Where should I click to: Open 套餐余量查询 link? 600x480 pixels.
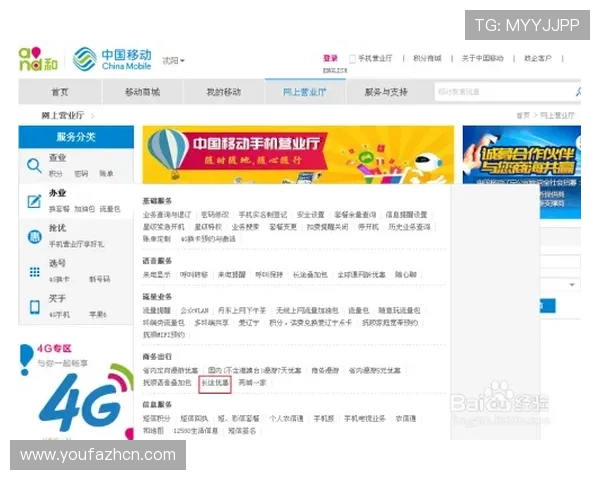355,215
